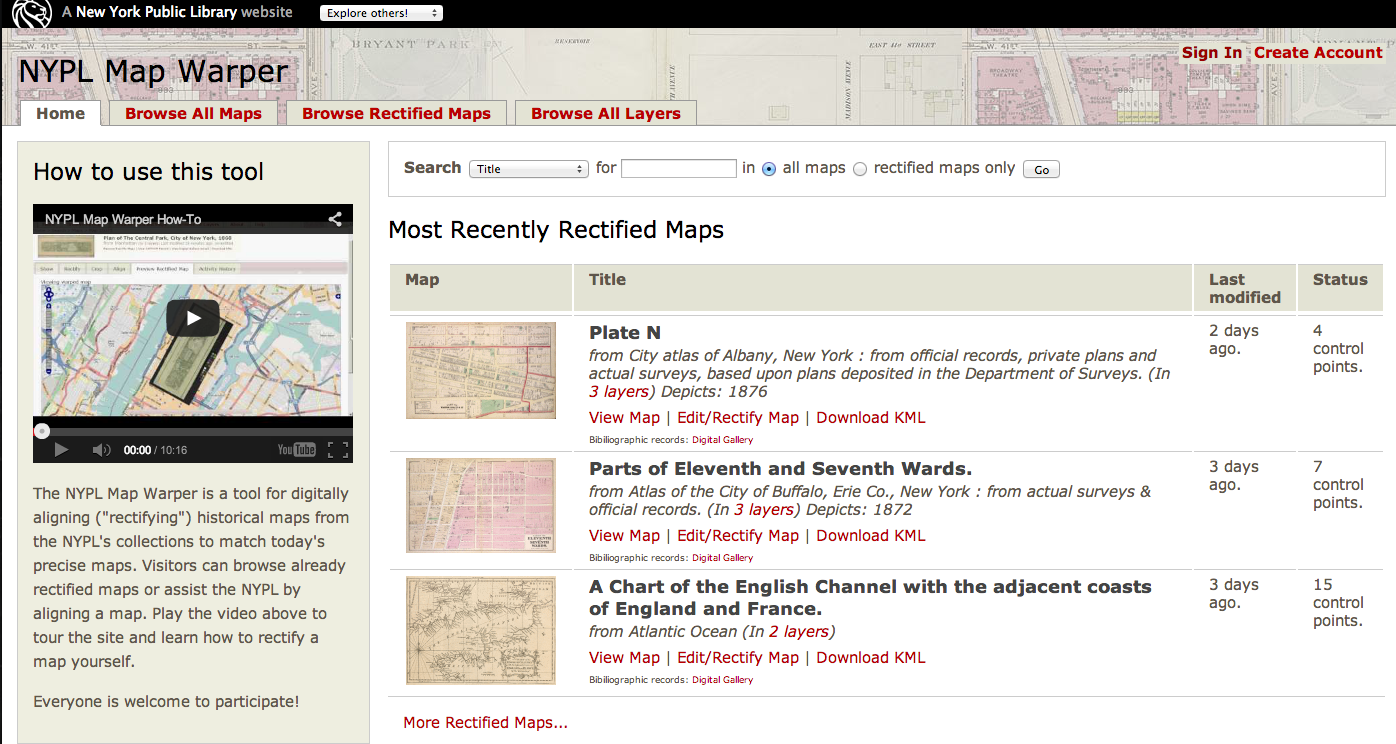Click Edit/Rectify Map for Eleventh and Seventh Wards

(x=738, y=535)
